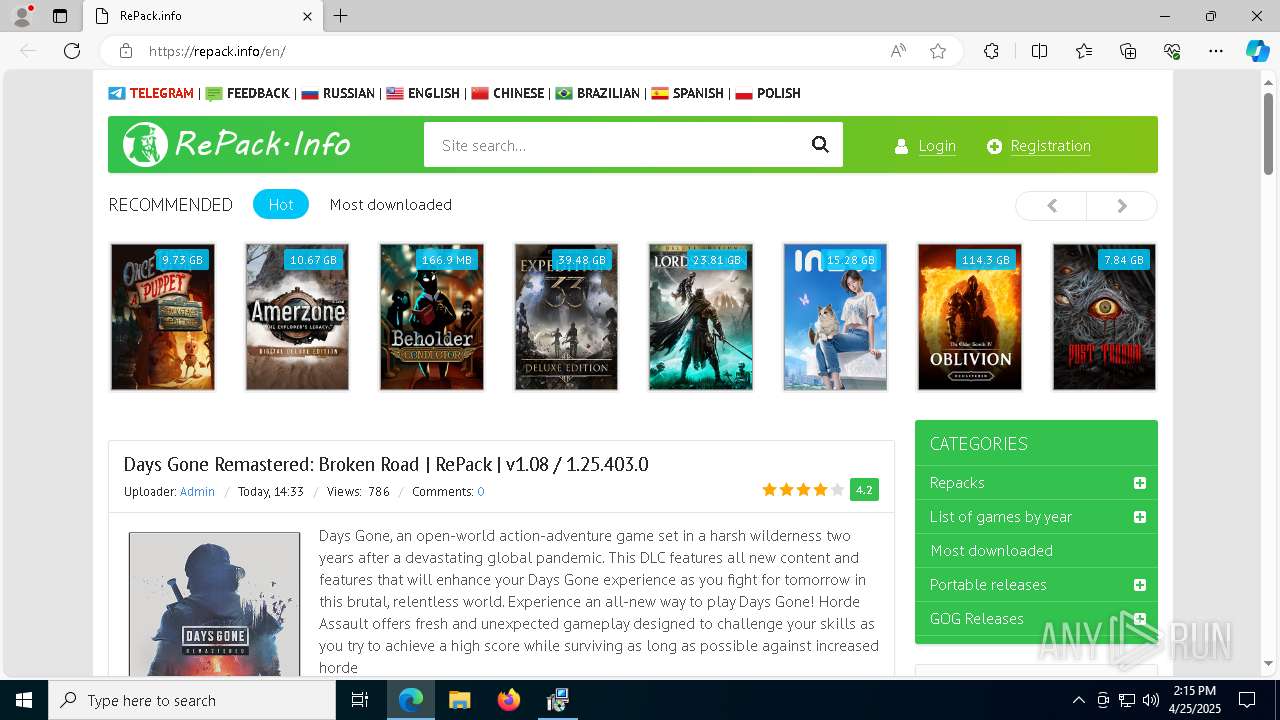
Task: Open the article comments count link
Action: [481, 491]
